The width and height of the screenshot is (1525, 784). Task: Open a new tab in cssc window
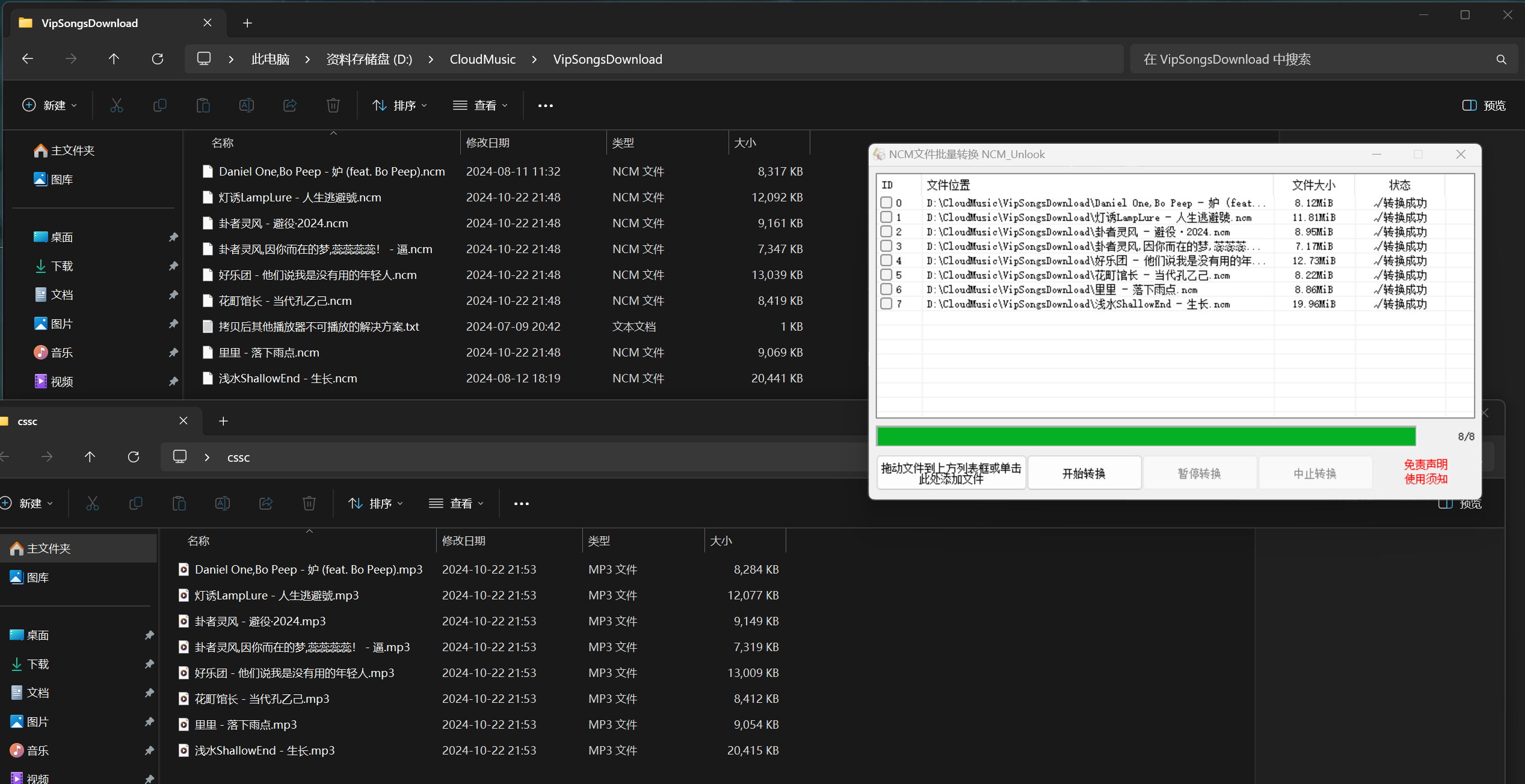pyautogui.click(x=223, y=421)
